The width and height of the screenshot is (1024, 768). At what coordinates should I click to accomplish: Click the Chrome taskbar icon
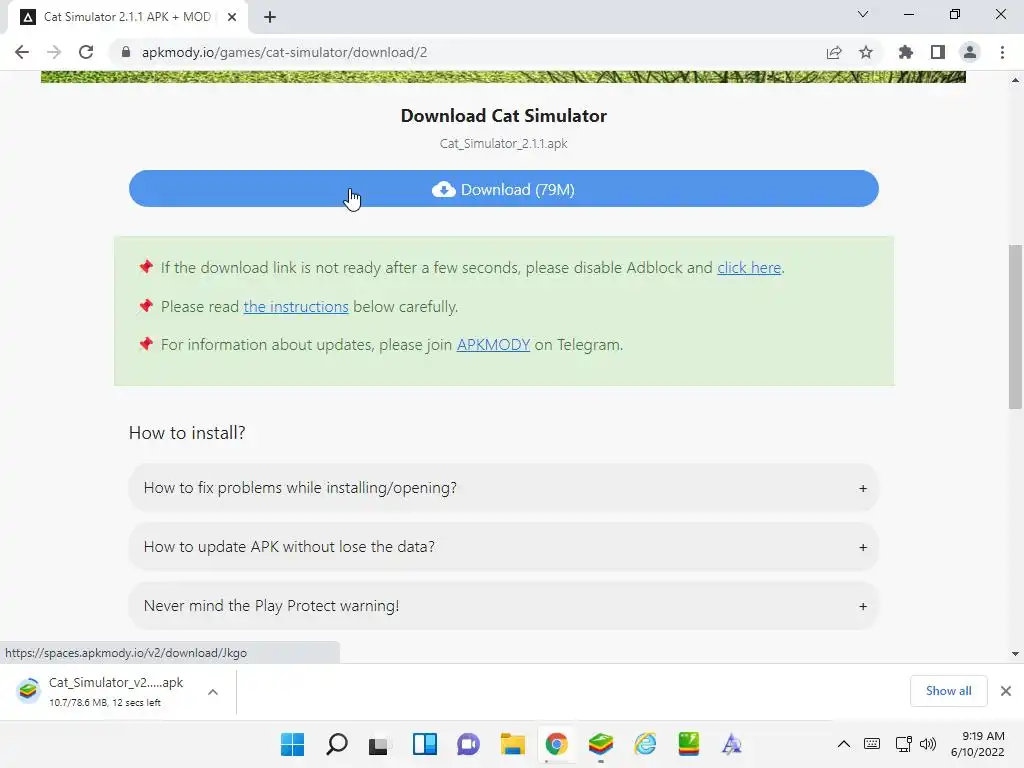(x=556, y=744)
